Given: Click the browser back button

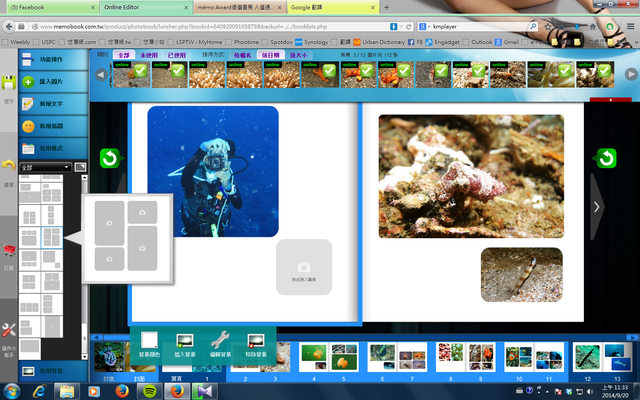Looking at the screenshot, I should [x=9, y=27].
